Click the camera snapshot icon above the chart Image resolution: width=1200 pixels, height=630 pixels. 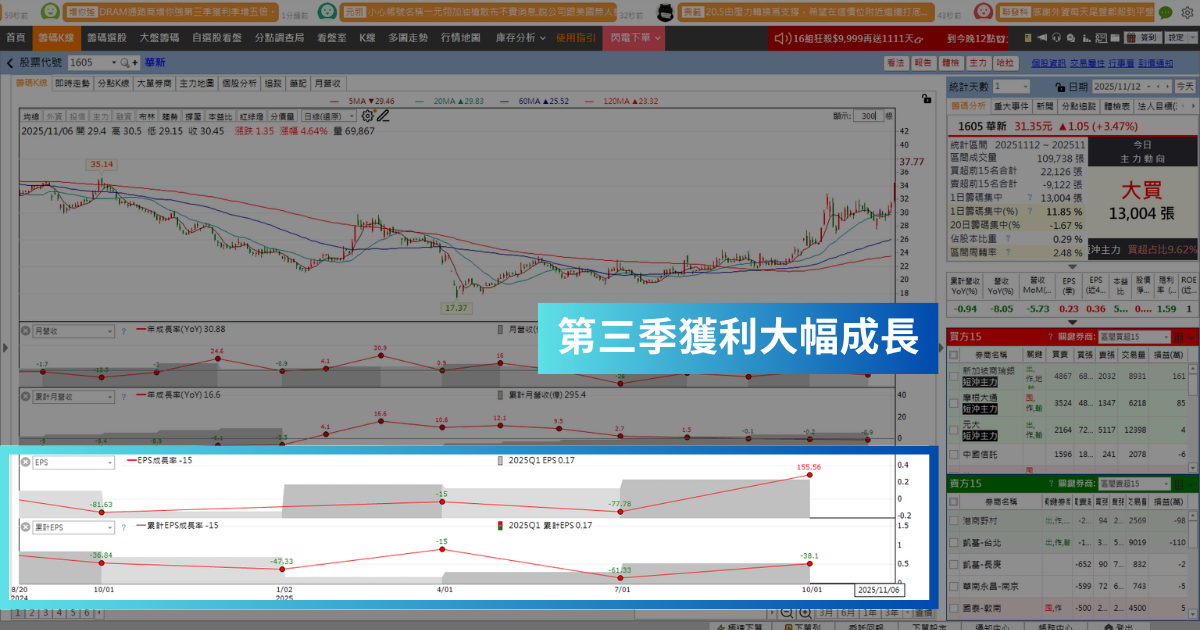click(x=926, y=100)
